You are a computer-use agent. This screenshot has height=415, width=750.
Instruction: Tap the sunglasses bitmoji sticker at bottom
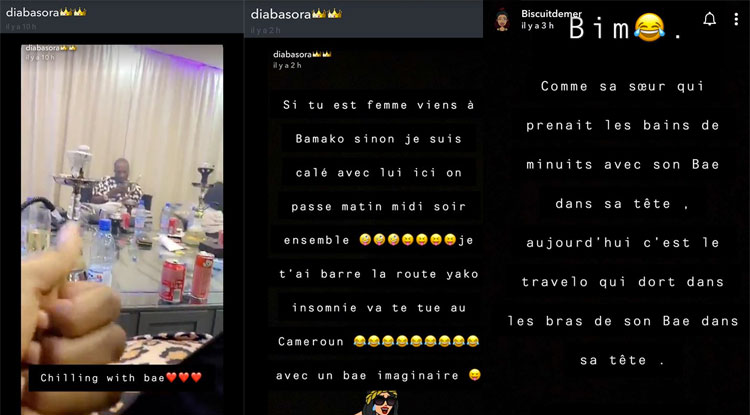tap(381, 403)
